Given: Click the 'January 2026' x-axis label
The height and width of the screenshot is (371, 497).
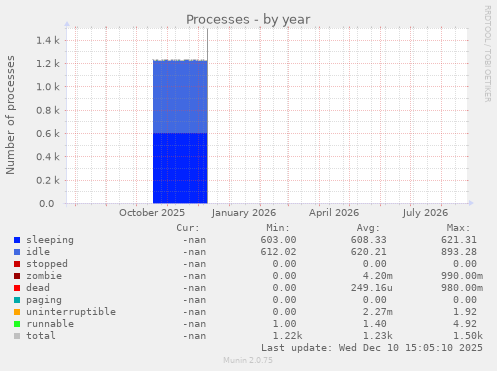Looking at the screenshot, I should click(x=244, y=213).
